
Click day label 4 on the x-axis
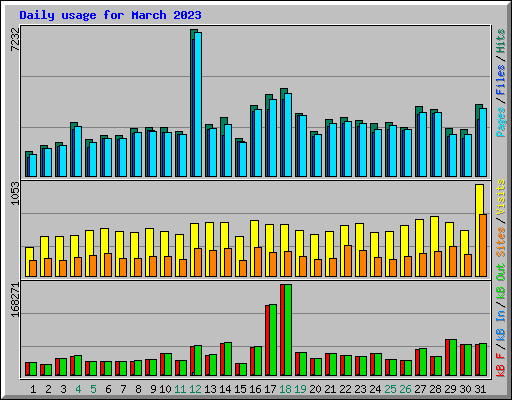click(x=78, y=389)
